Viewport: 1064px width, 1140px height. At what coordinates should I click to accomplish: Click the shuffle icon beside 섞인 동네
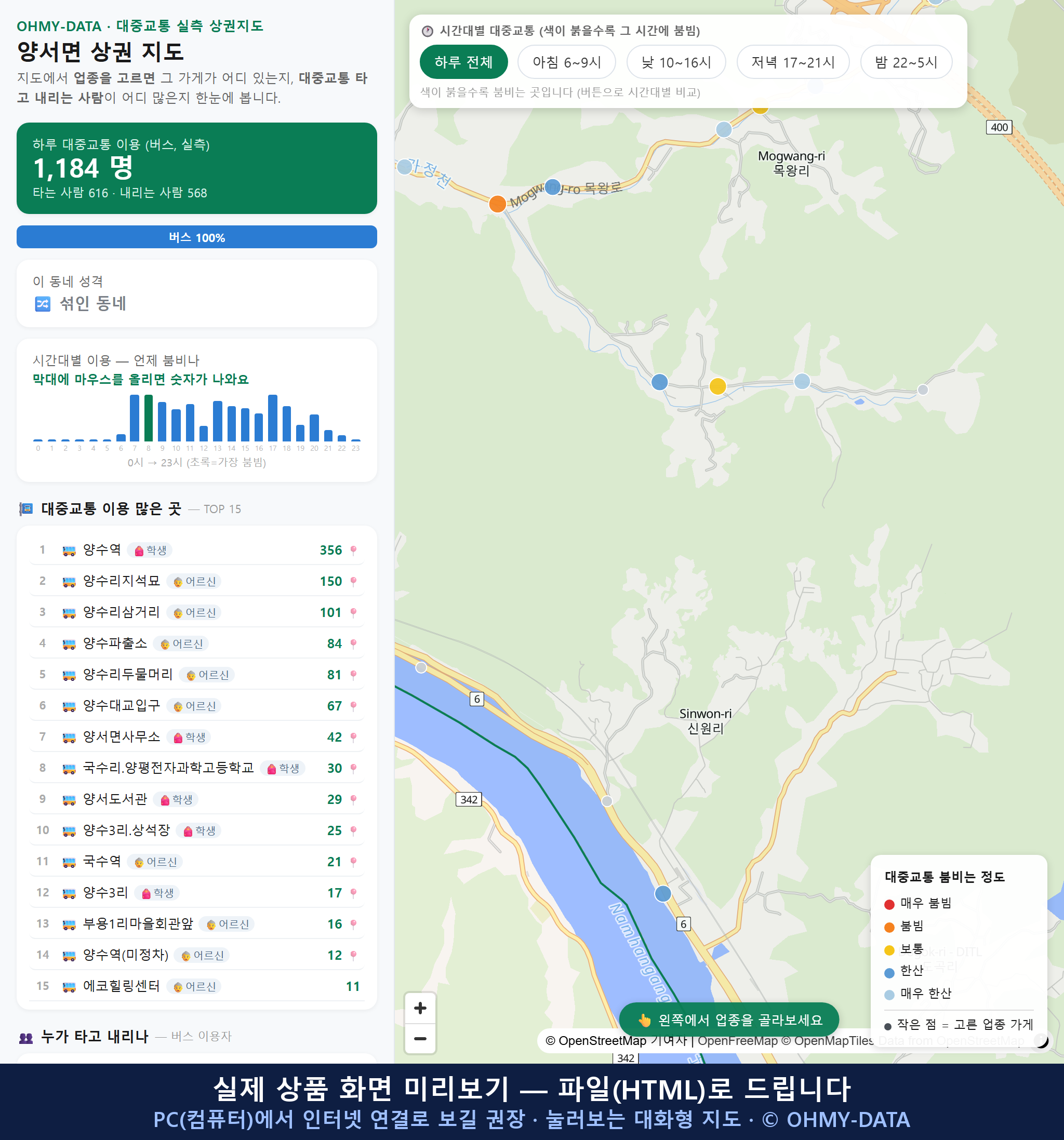(x=43, y=303)
